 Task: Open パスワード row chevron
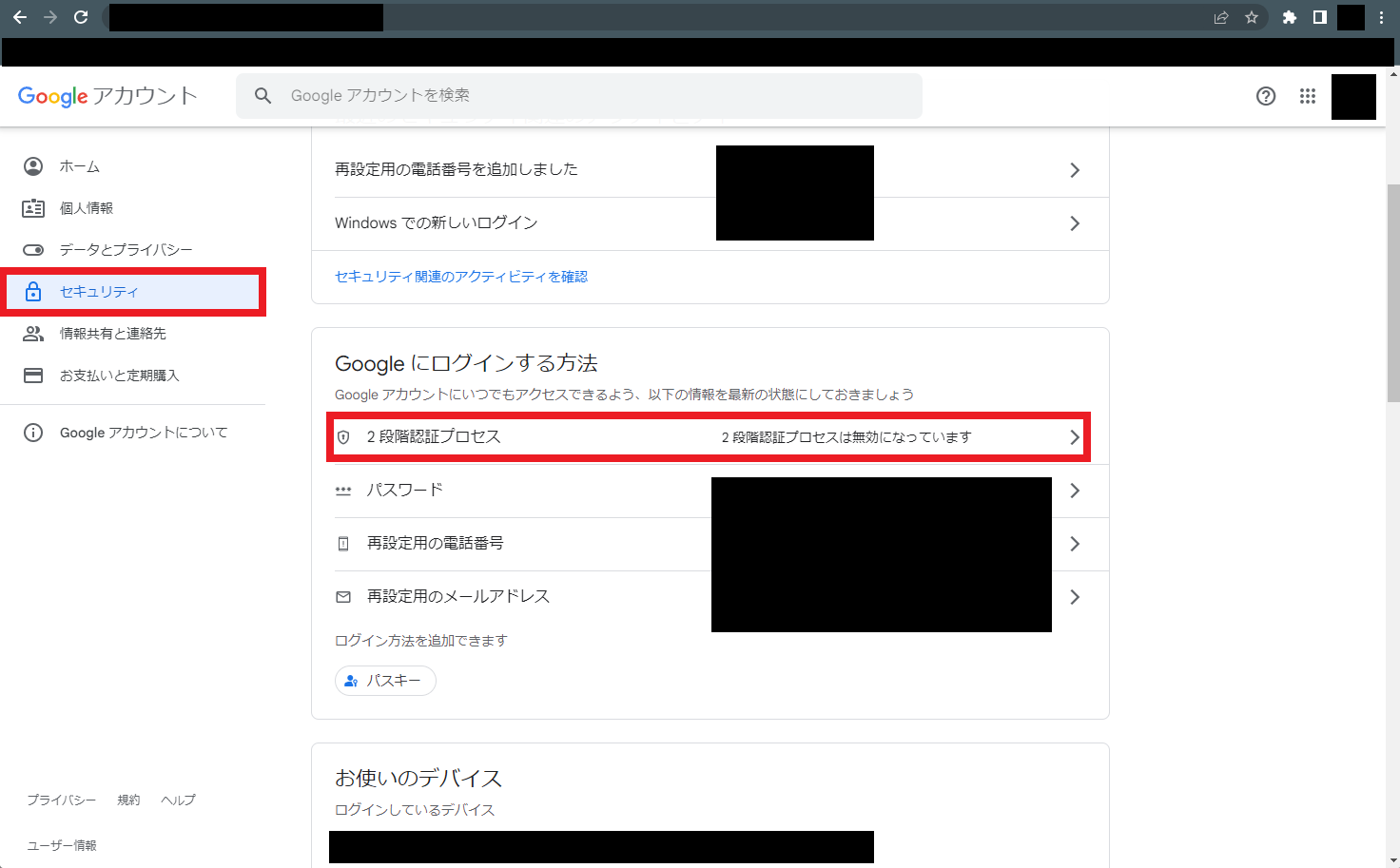point(1075,491)
